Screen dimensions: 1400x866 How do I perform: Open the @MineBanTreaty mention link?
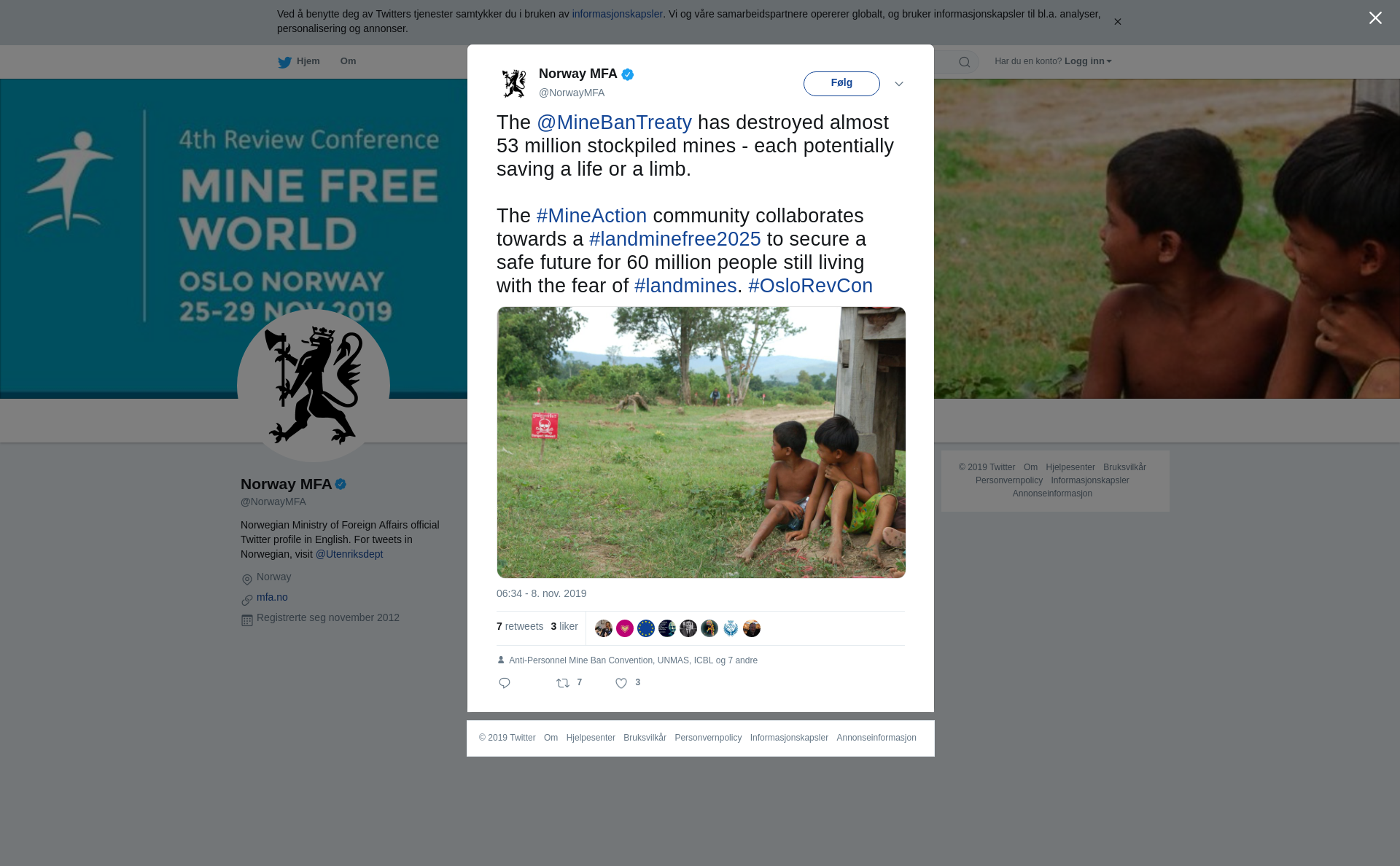pyautogui.click(x=614, y=122)
